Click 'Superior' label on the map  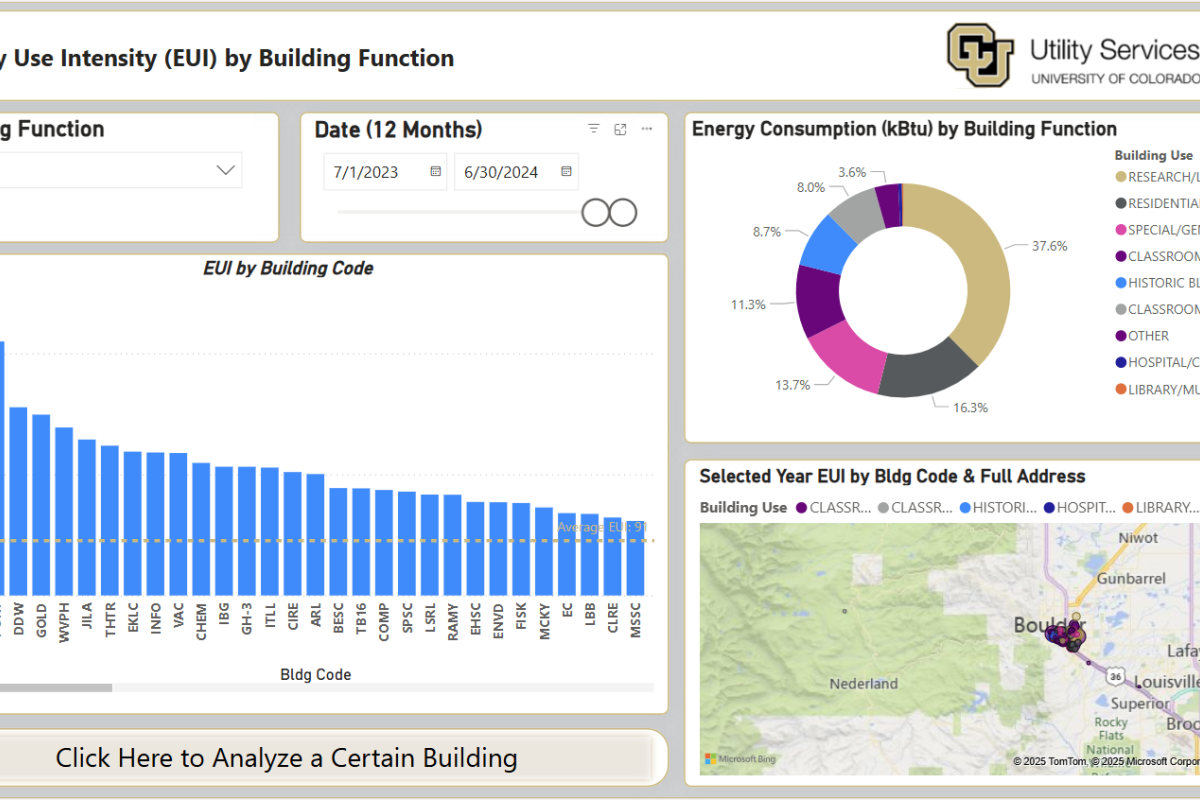[x=1140, y=703]
